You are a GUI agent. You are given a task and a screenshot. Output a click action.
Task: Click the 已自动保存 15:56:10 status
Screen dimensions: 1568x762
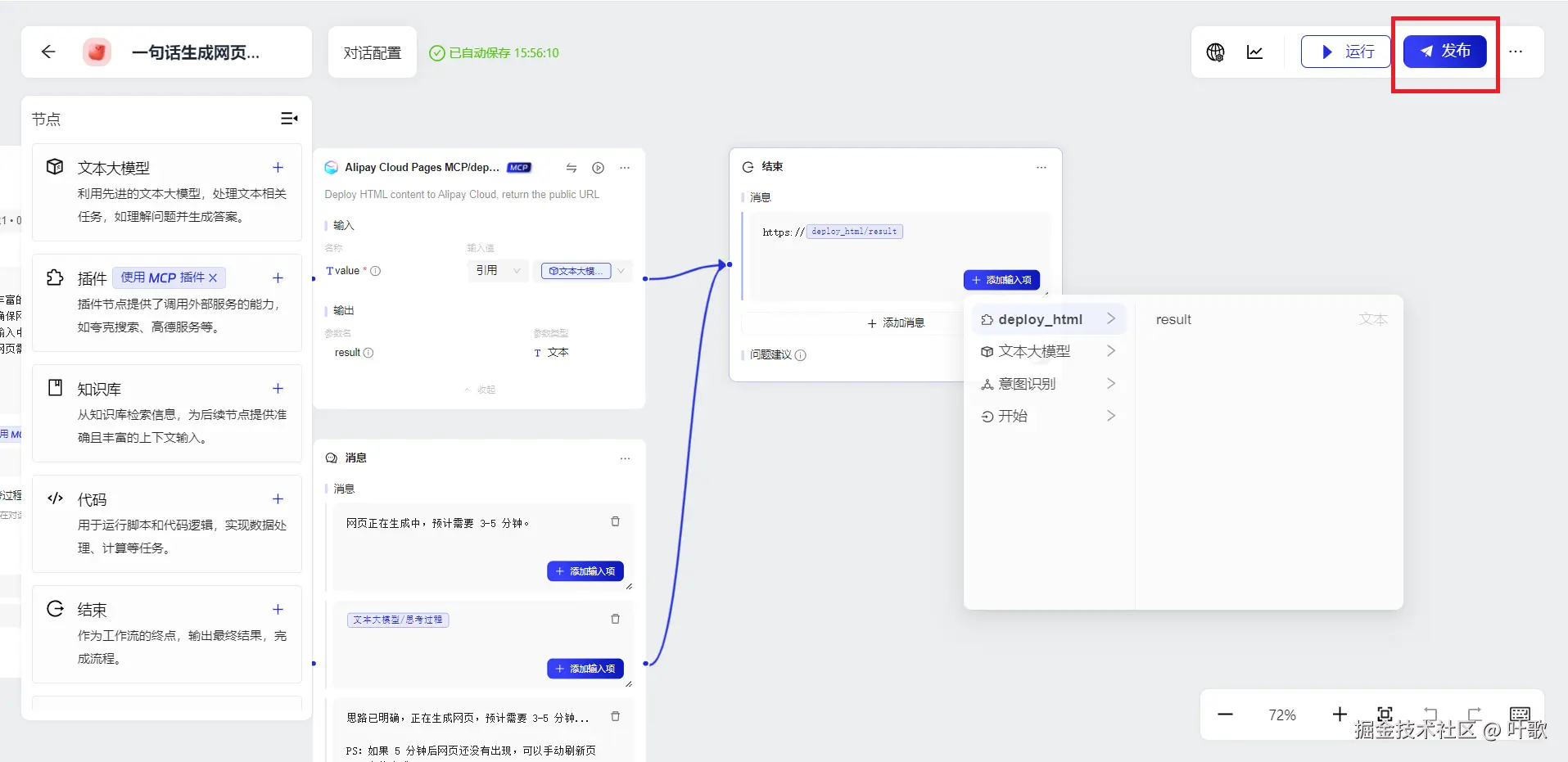(495, 53)
